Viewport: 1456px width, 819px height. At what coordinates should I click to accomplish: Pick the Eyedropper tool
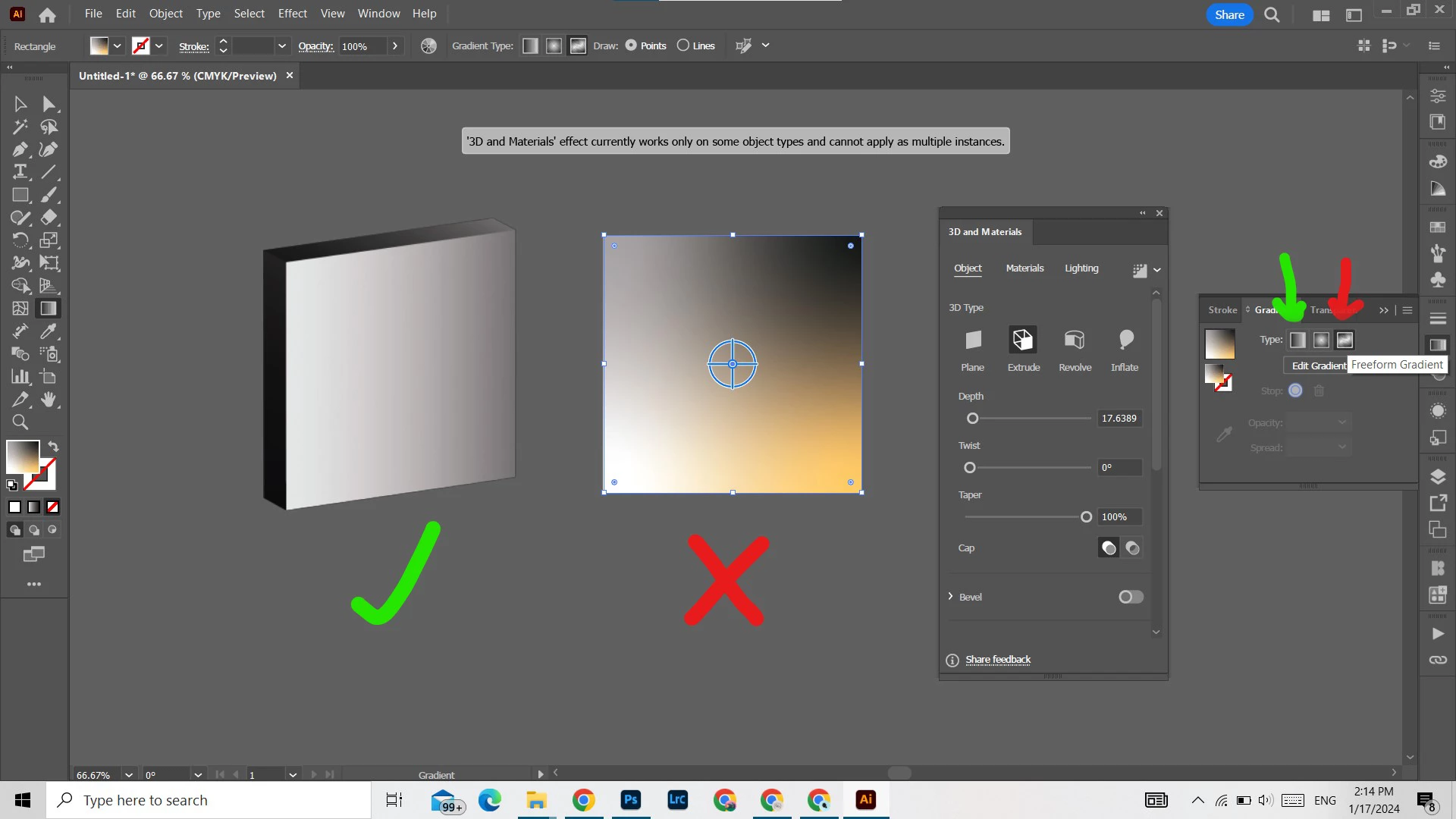[x=49, y=331]
